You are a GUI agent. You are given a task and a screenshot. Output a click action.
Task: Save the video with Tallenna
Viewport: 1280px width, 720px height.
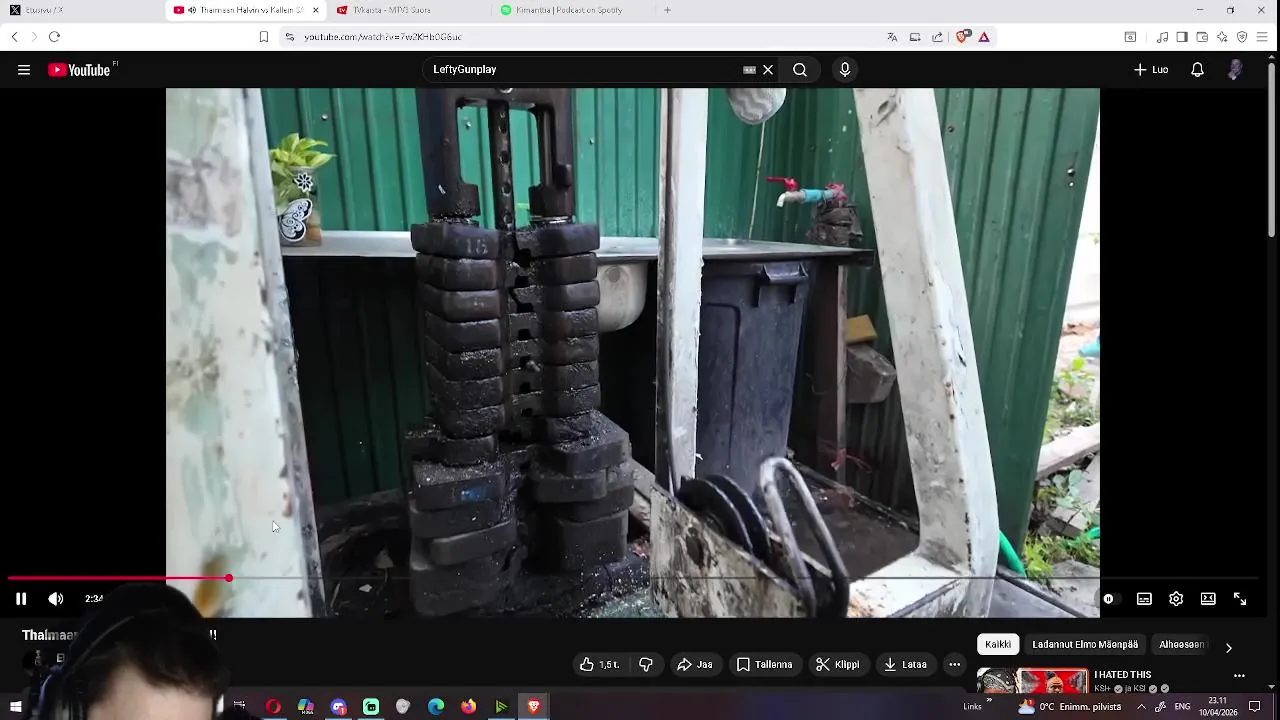point(765,664)
